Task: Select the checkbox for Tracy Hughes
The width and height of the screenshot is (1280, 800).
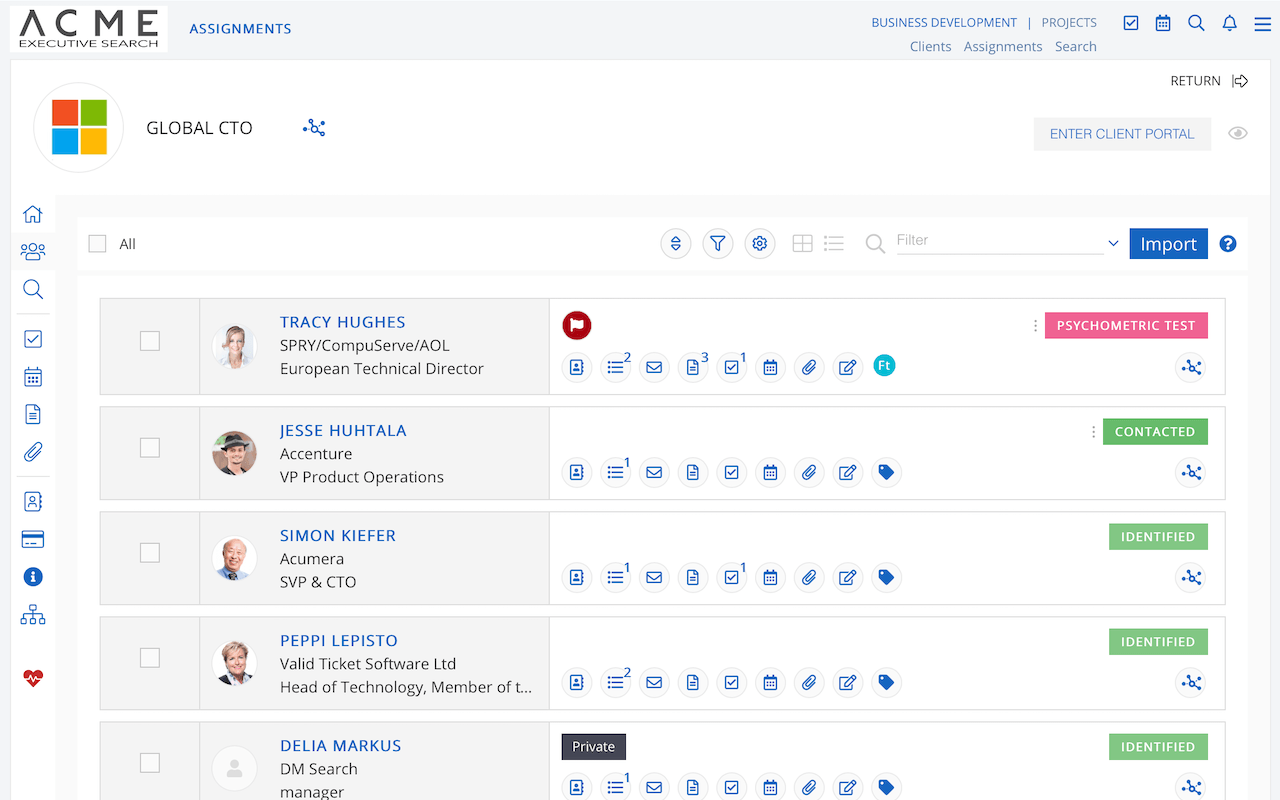Action: pyautogui.click(x=149, y=341)
